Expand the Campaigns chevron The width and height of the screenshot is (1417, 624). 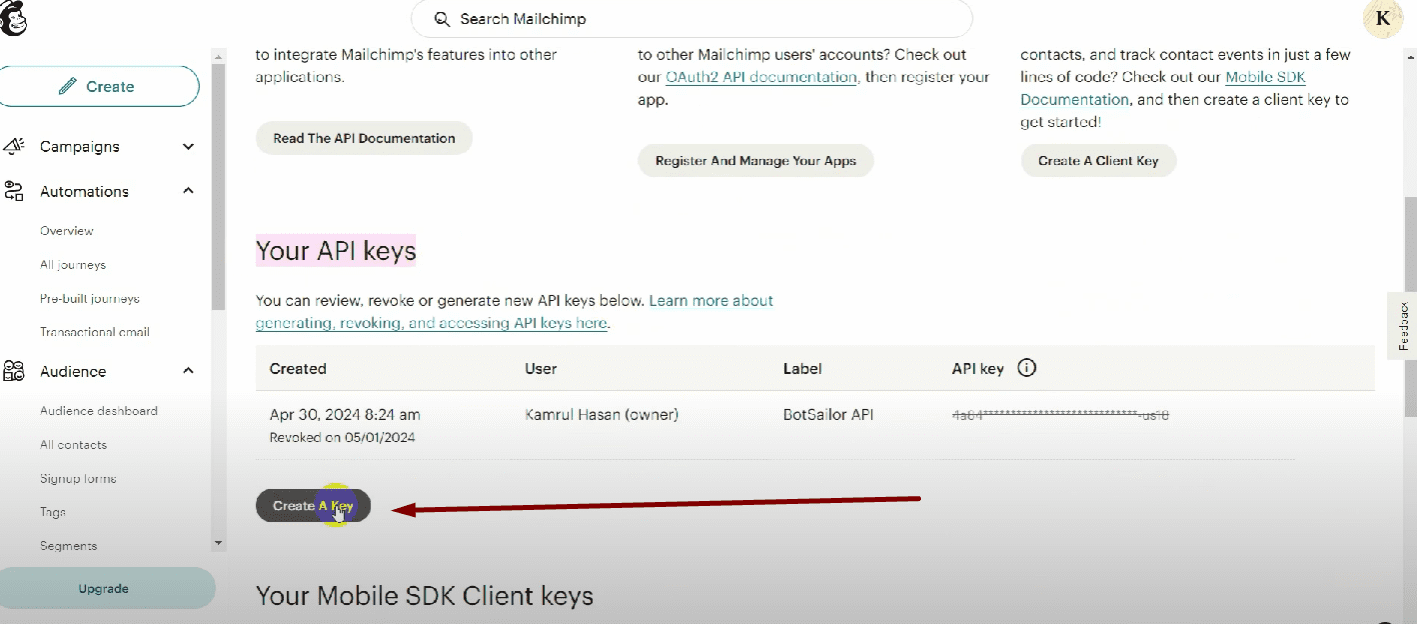pyautogui.click(x=188, y=147)
